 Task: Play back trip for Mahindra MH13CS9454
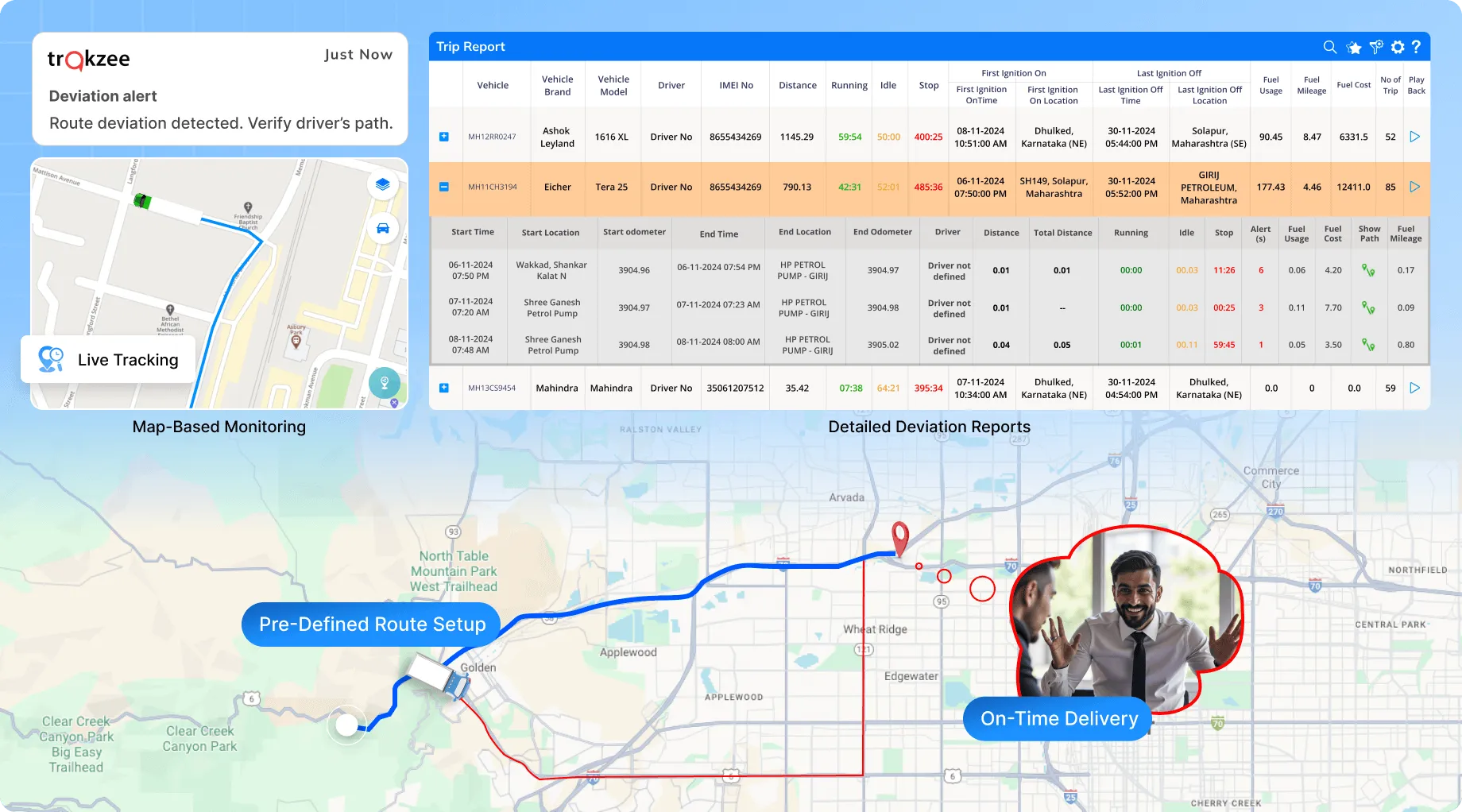1415,388
